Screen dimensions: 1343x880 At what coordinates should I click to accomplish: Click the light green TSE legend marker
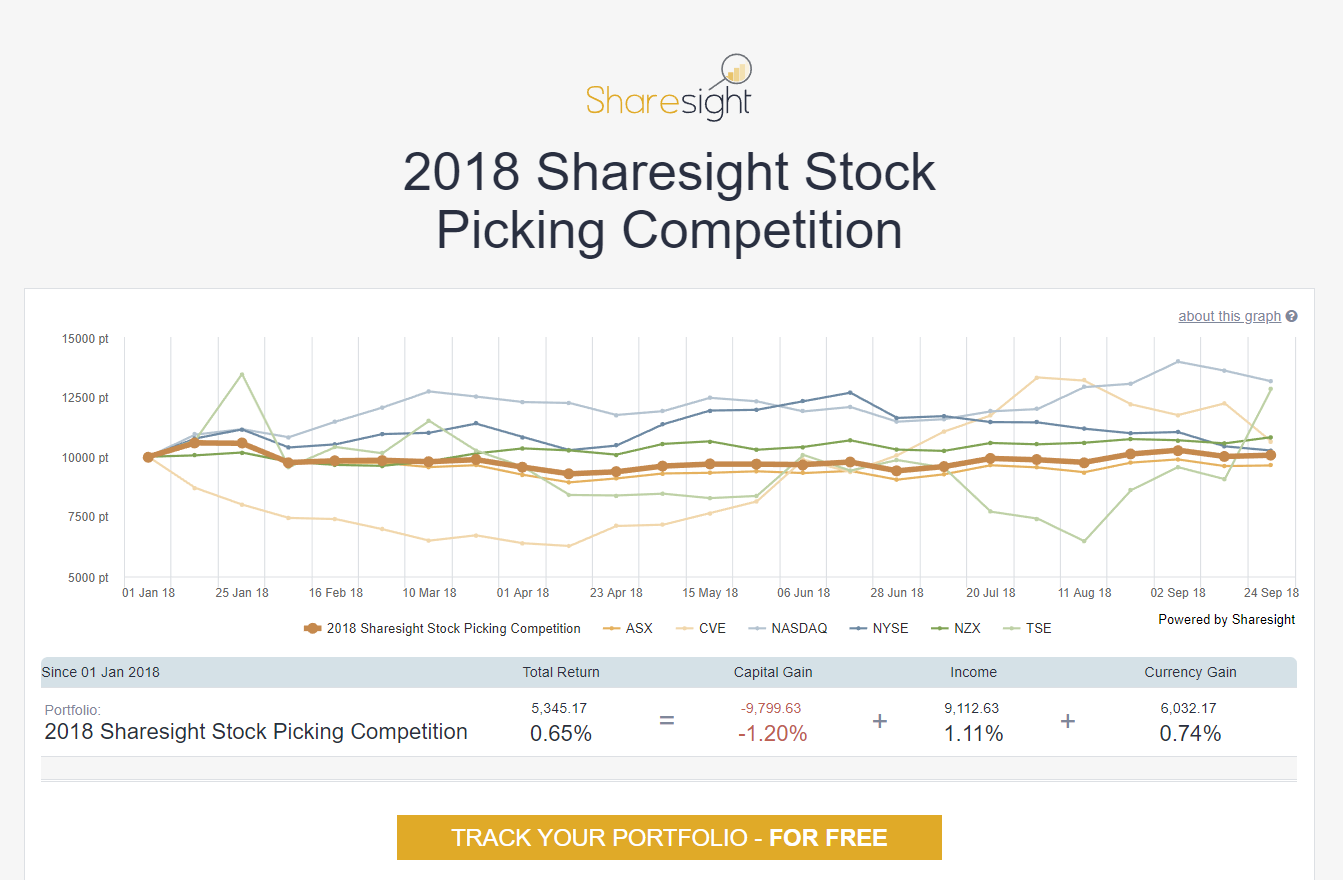click(x=1010, y=627)
